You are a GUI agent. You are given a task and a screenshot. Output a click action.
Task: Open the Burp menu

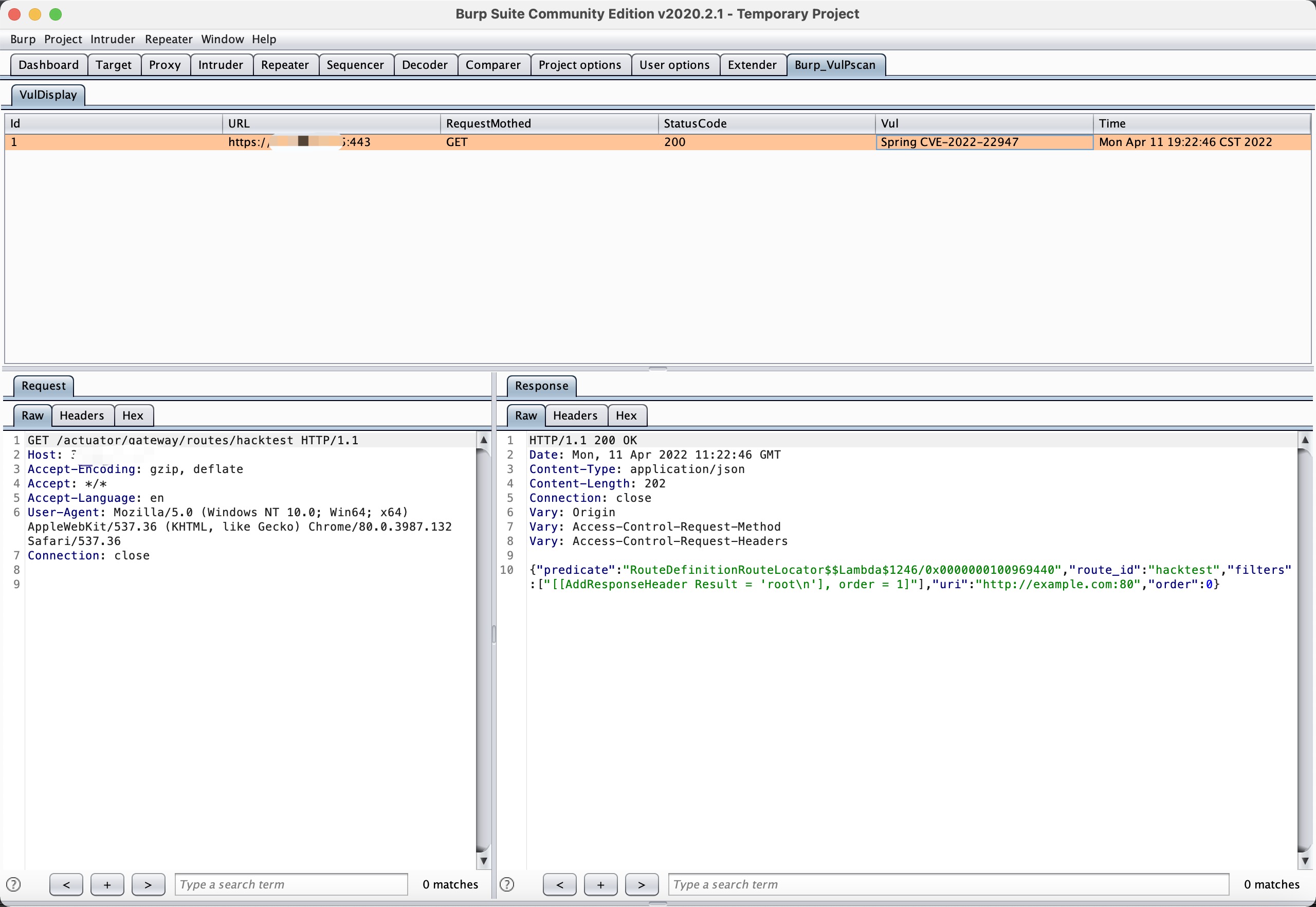point(23,39)
